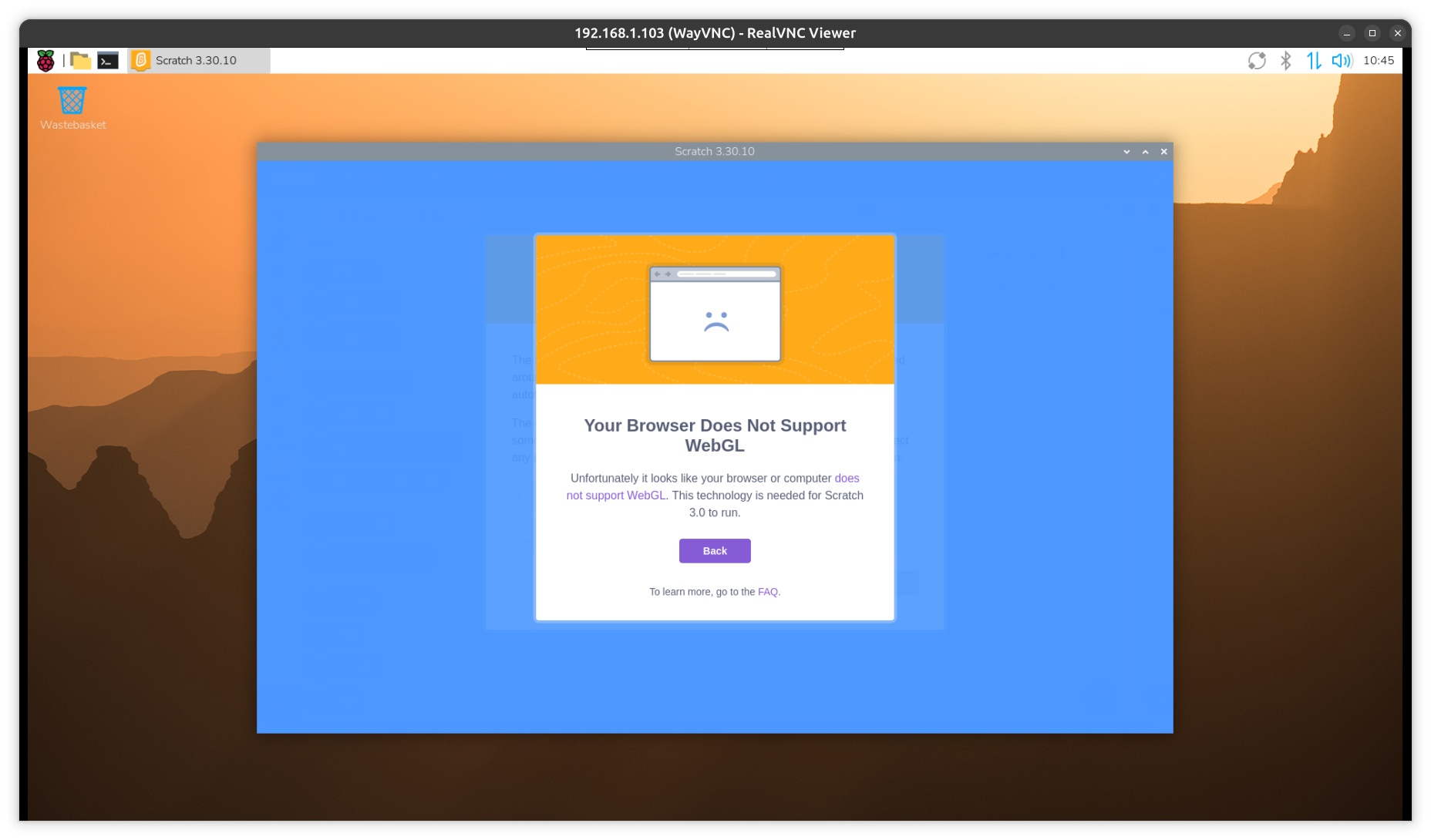Minimize the RealVNC Viewer window
This screenshot has width=1431, height=840.
click(1346, 33)
